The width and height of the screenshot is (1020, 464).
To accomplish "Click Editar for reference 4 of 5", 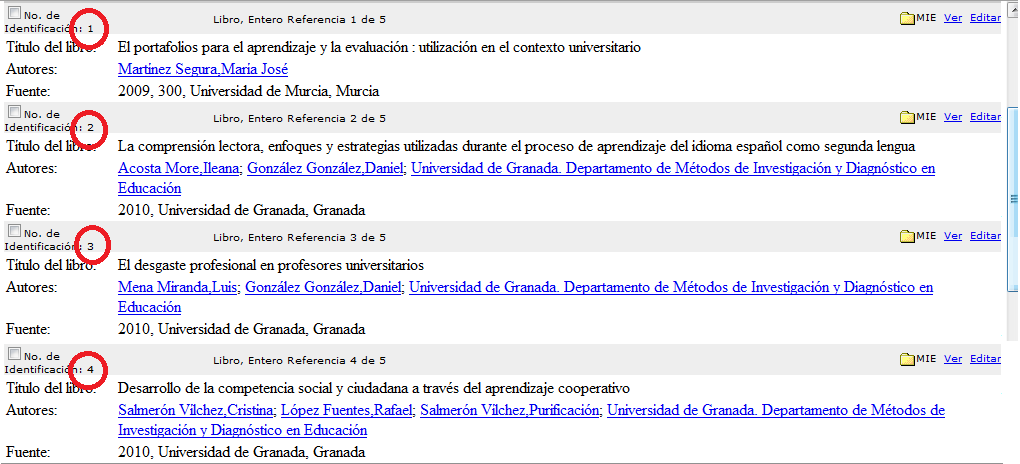I will pos(985,359).
